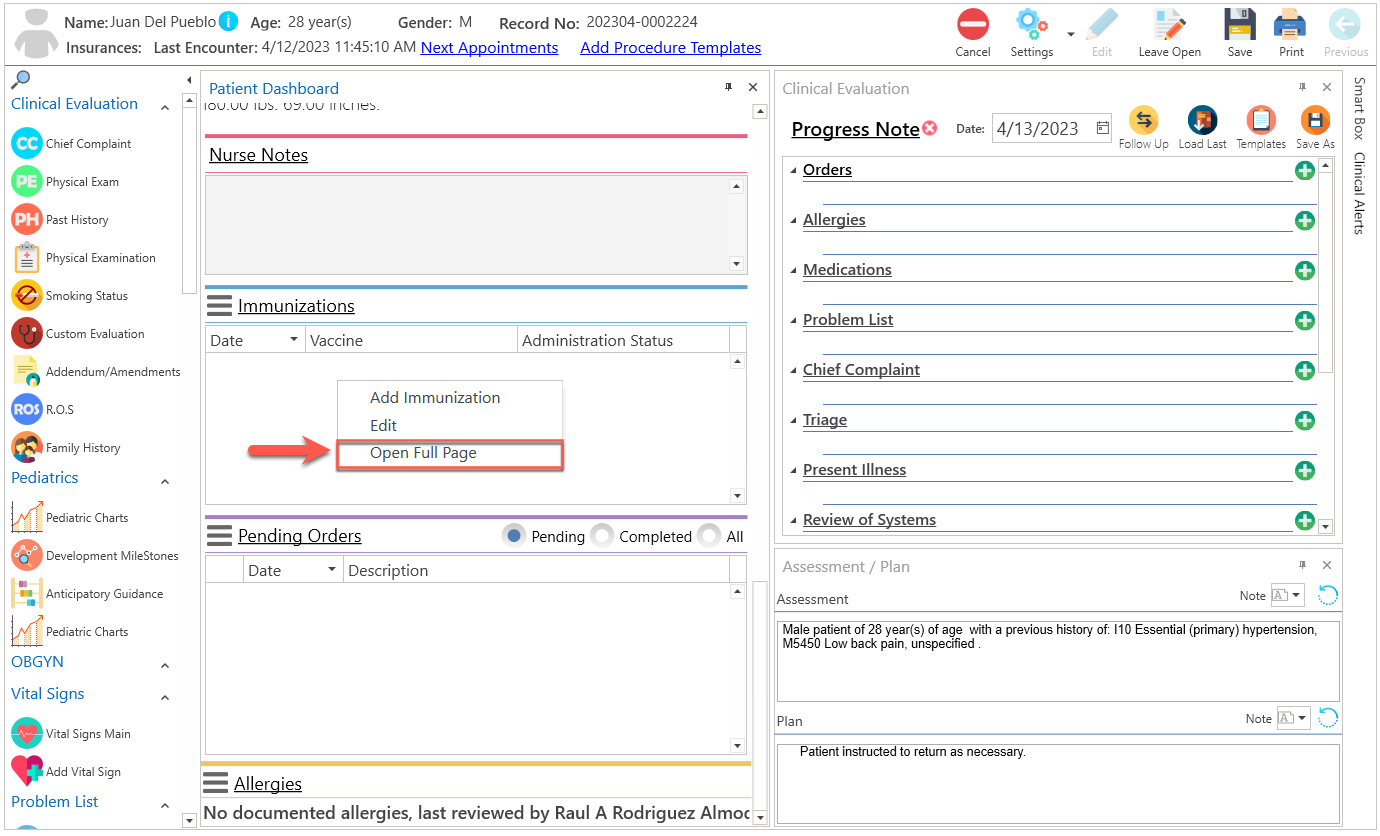Select the Completed radio button
The height and width of the screenshot is (836, 1380).
(602, 536)
